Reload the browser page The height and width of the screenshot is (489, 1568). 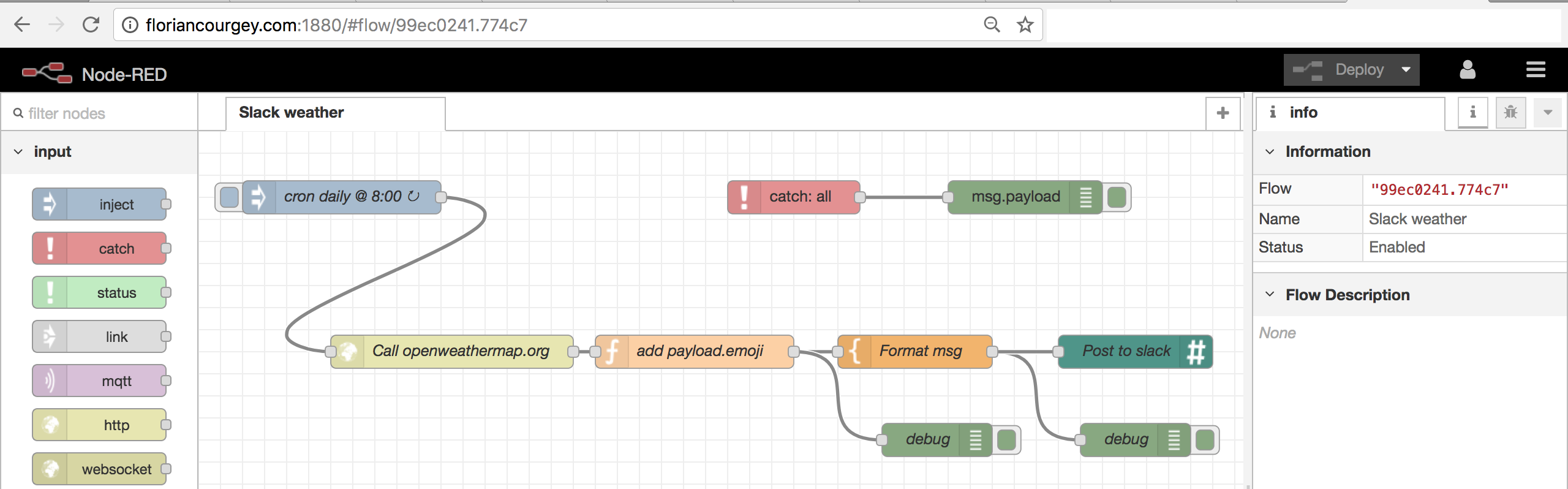click(91, 25)
